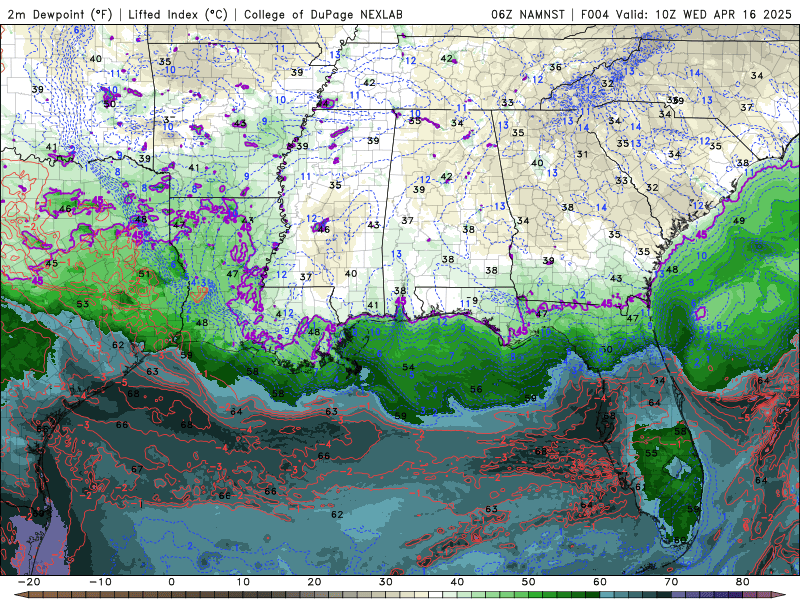Image resolution: width=800 pixels, height=600 pixels.
Task: Click the 50 label on the color scale
Action: 529,582
